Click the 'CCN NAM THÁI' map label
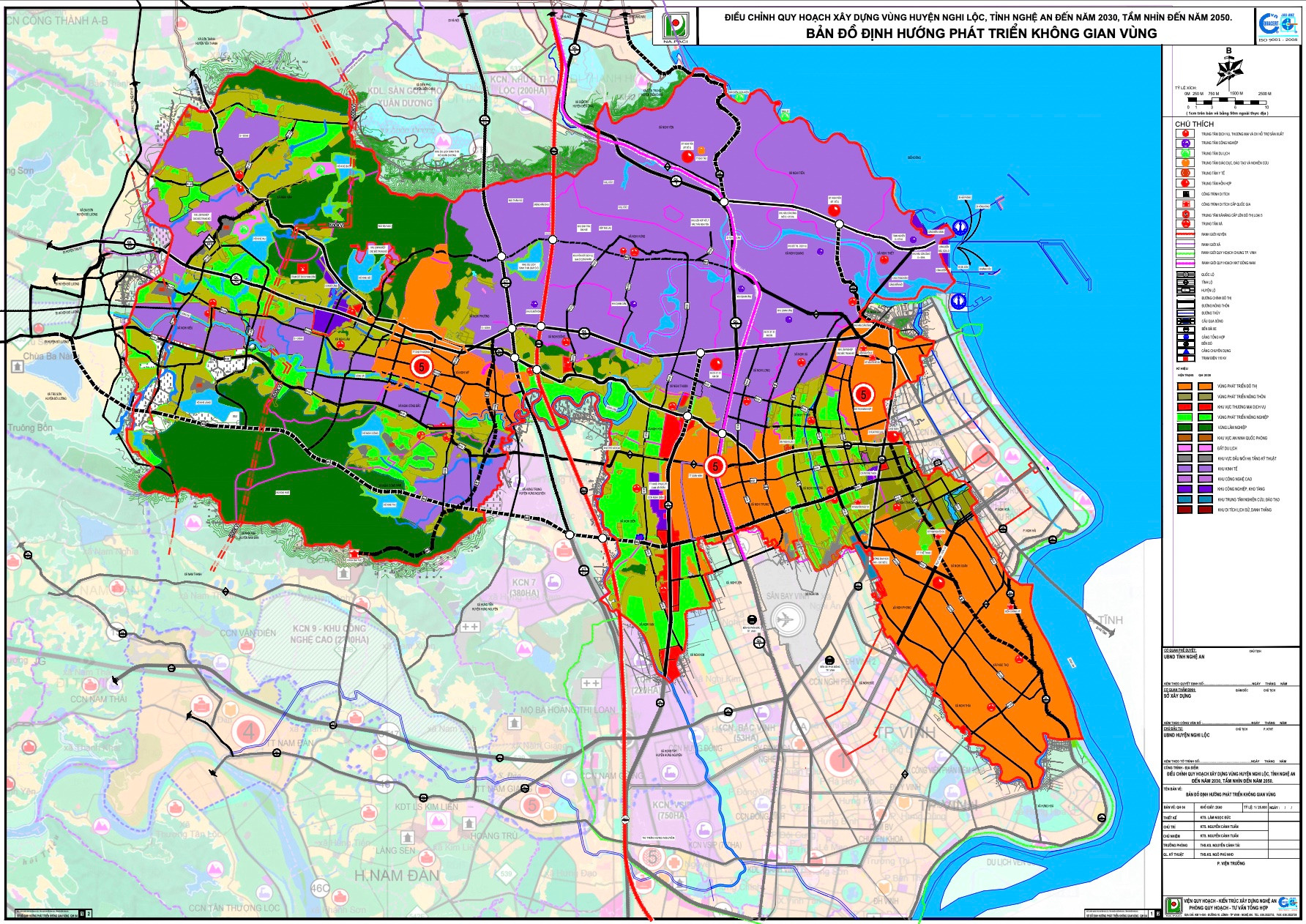 pyautogui.click(x=98, y=700)
